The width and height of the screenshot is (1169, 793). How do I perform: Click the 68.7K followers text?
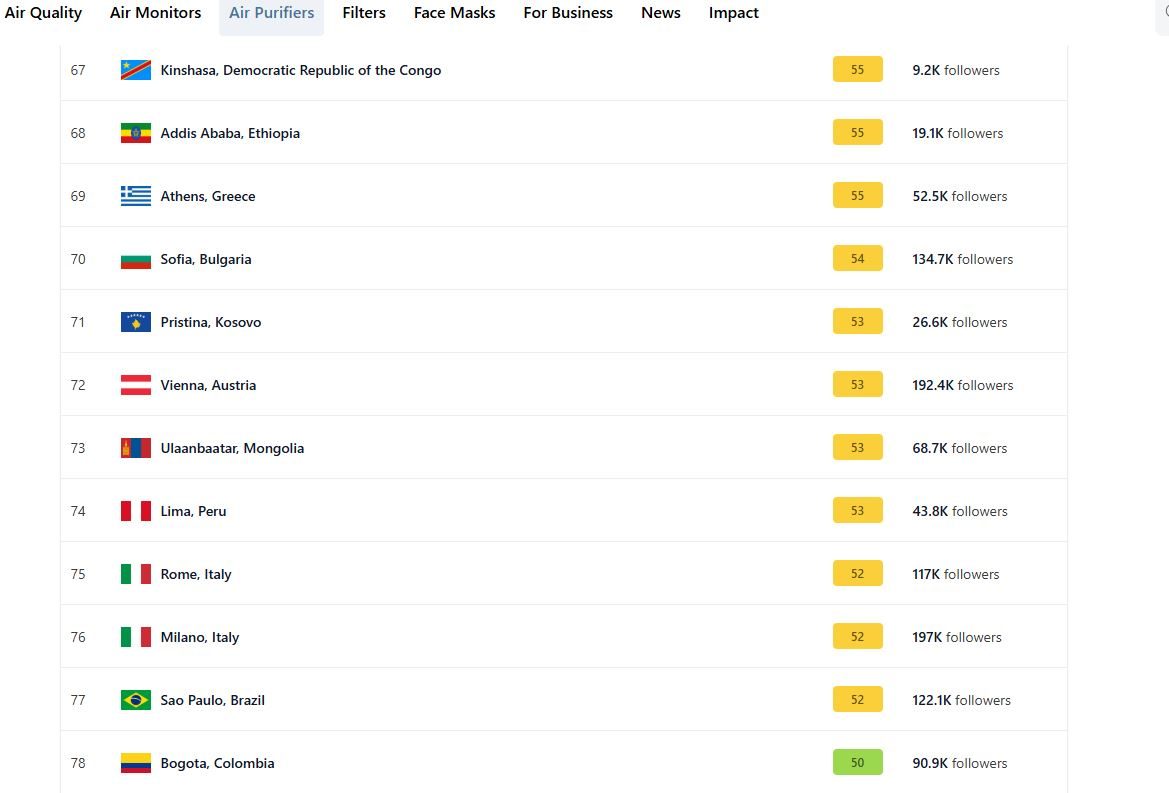point(960,448)
